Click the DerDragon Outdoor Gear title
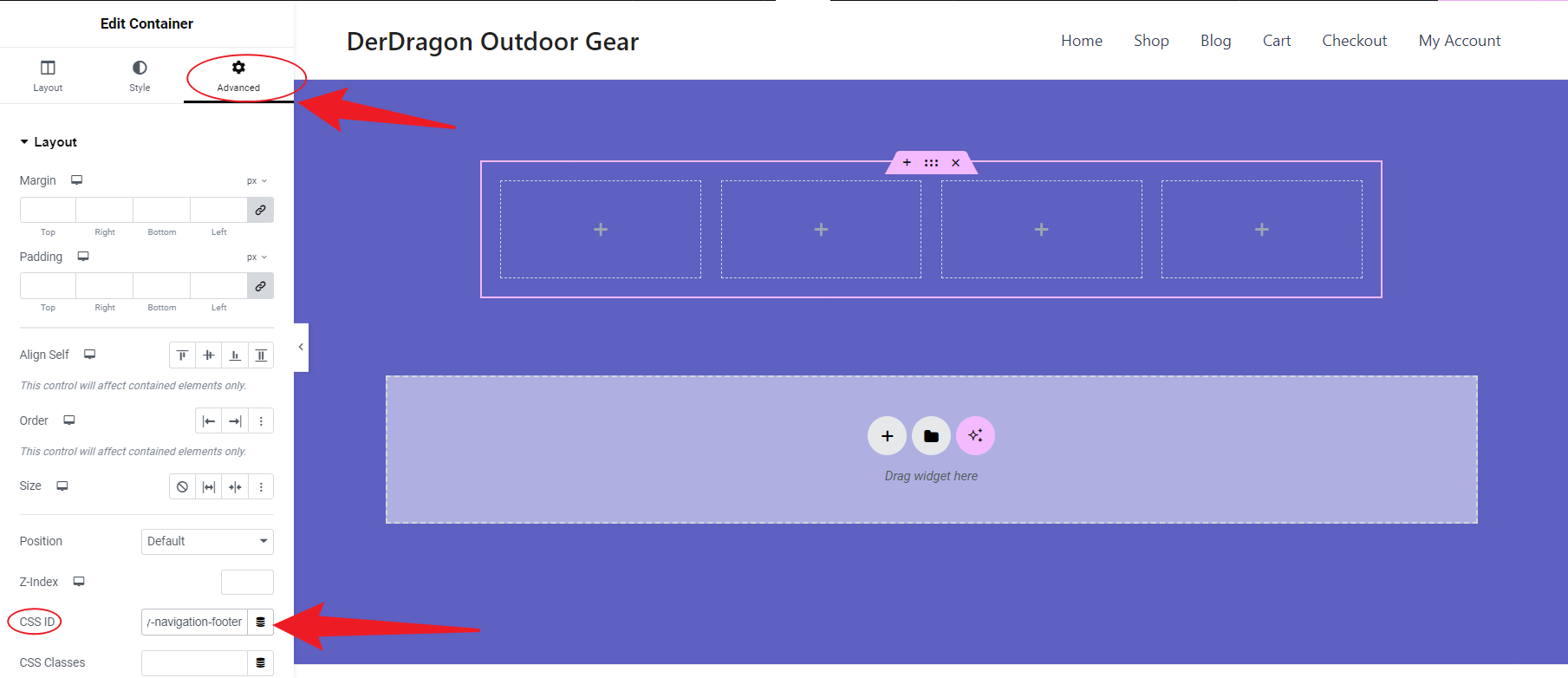Image resolution: width=1568 pixels, height=678 pixels. click(492, 42)
